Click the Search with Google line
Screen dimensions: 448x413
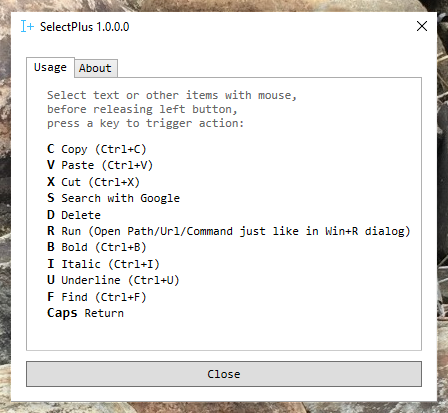tap(121, 198)
